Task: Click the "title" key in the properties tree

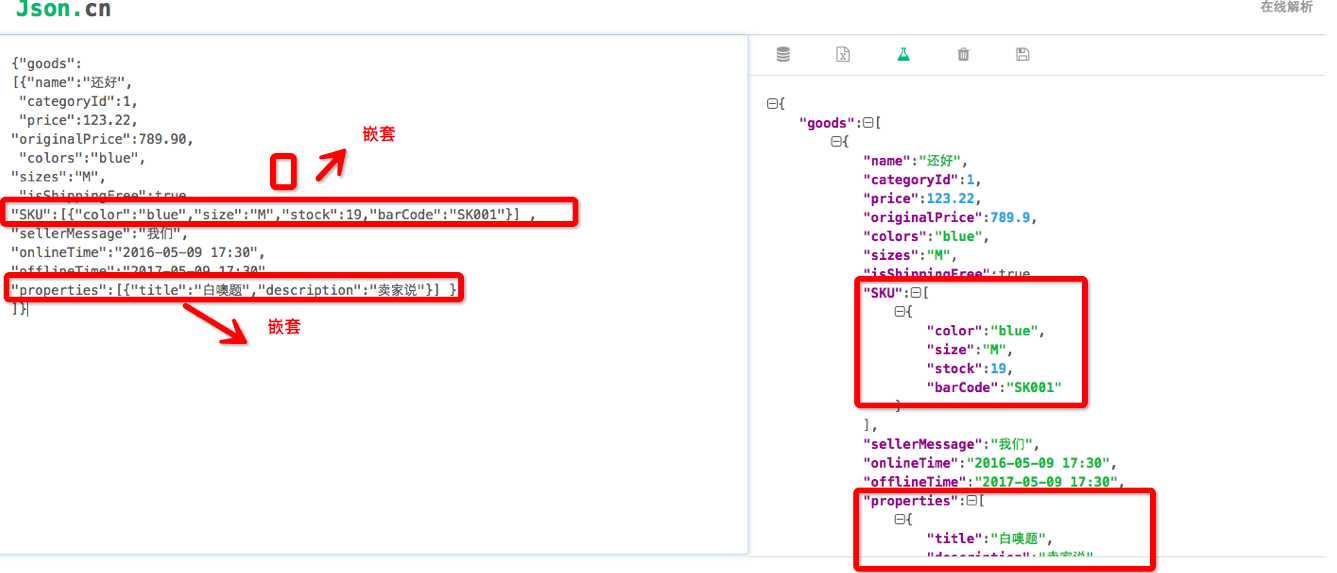Action: click(x=955, y=538)
